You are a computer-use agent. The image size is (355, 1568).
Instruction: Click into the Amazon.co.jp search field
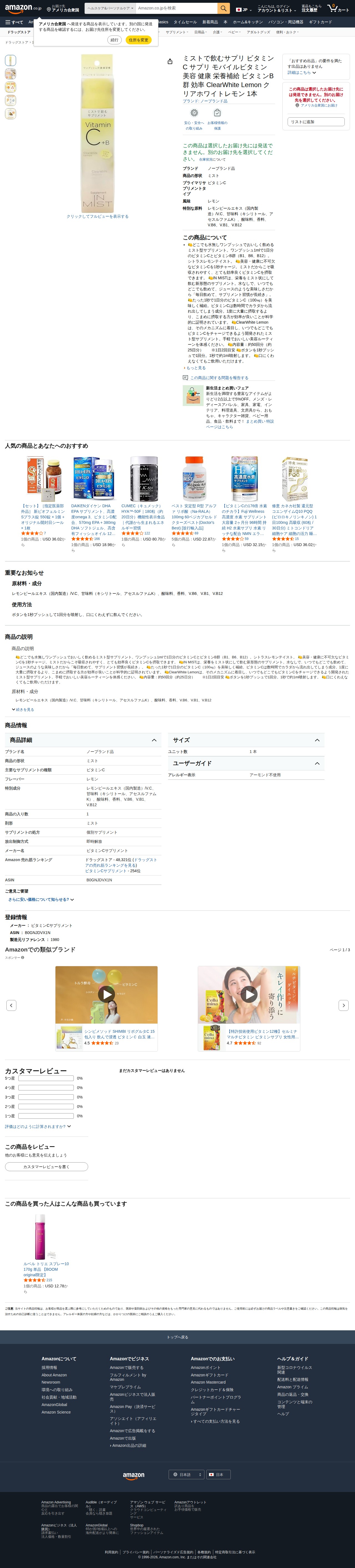[177, 9]
